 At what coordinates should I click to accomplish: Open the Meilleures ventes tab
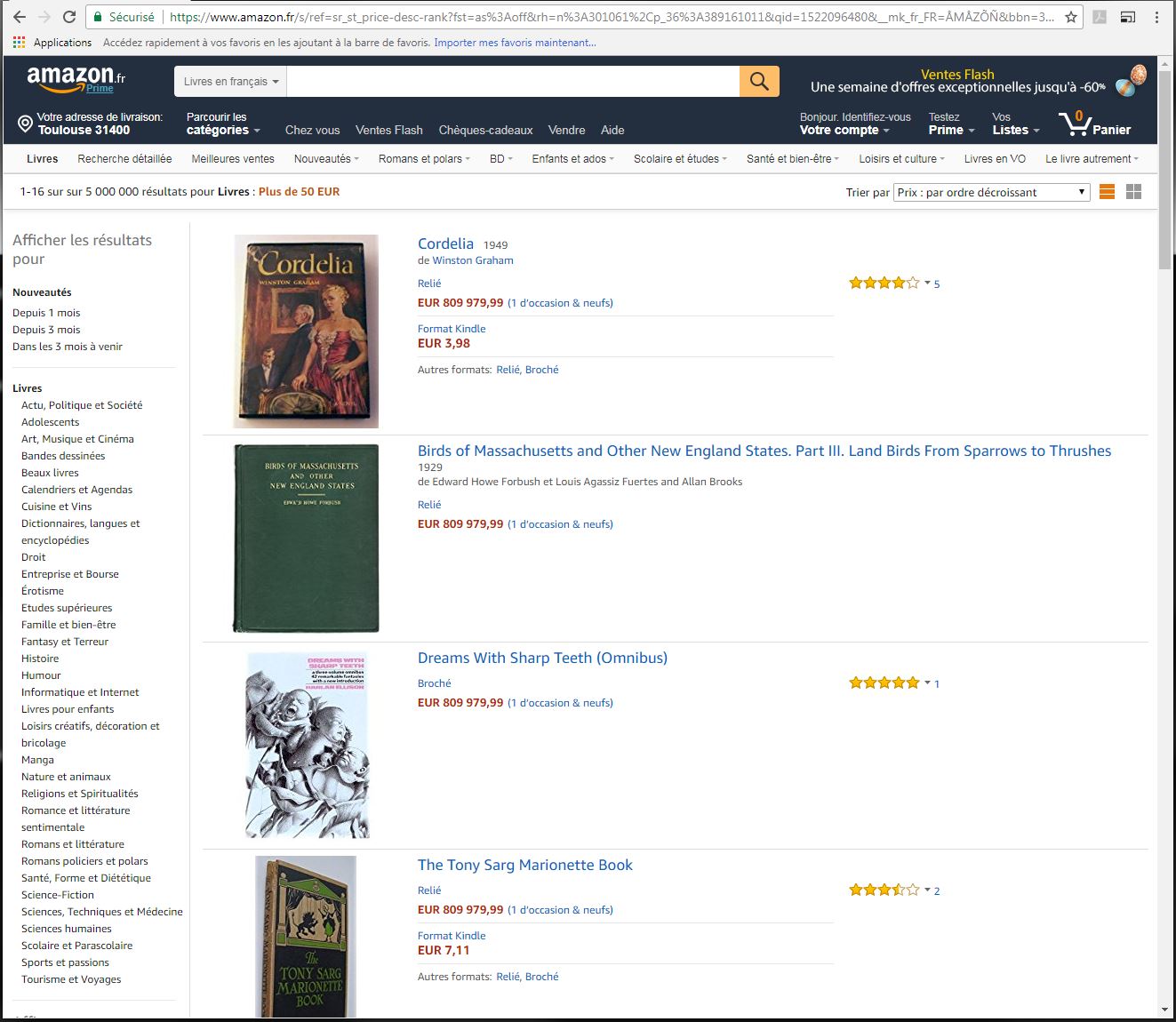(233, 159)
